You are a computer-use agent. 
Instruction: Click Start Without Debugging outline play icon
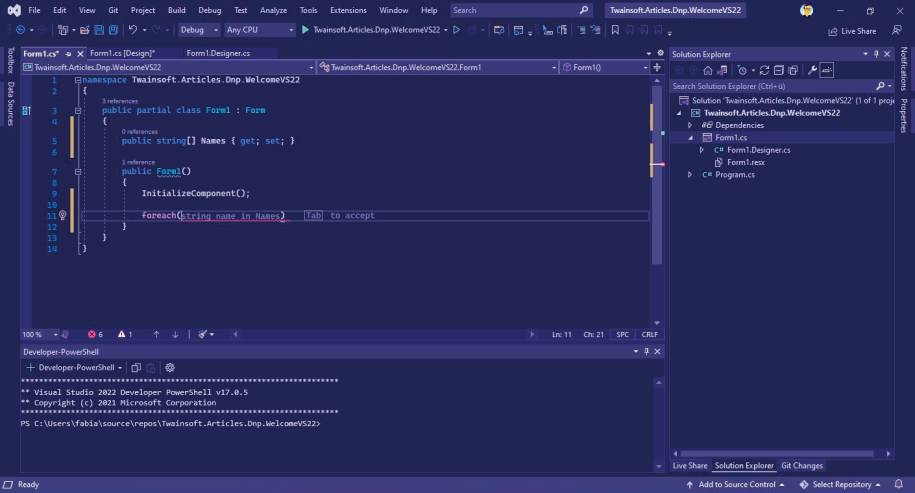[x=457, y=30]
